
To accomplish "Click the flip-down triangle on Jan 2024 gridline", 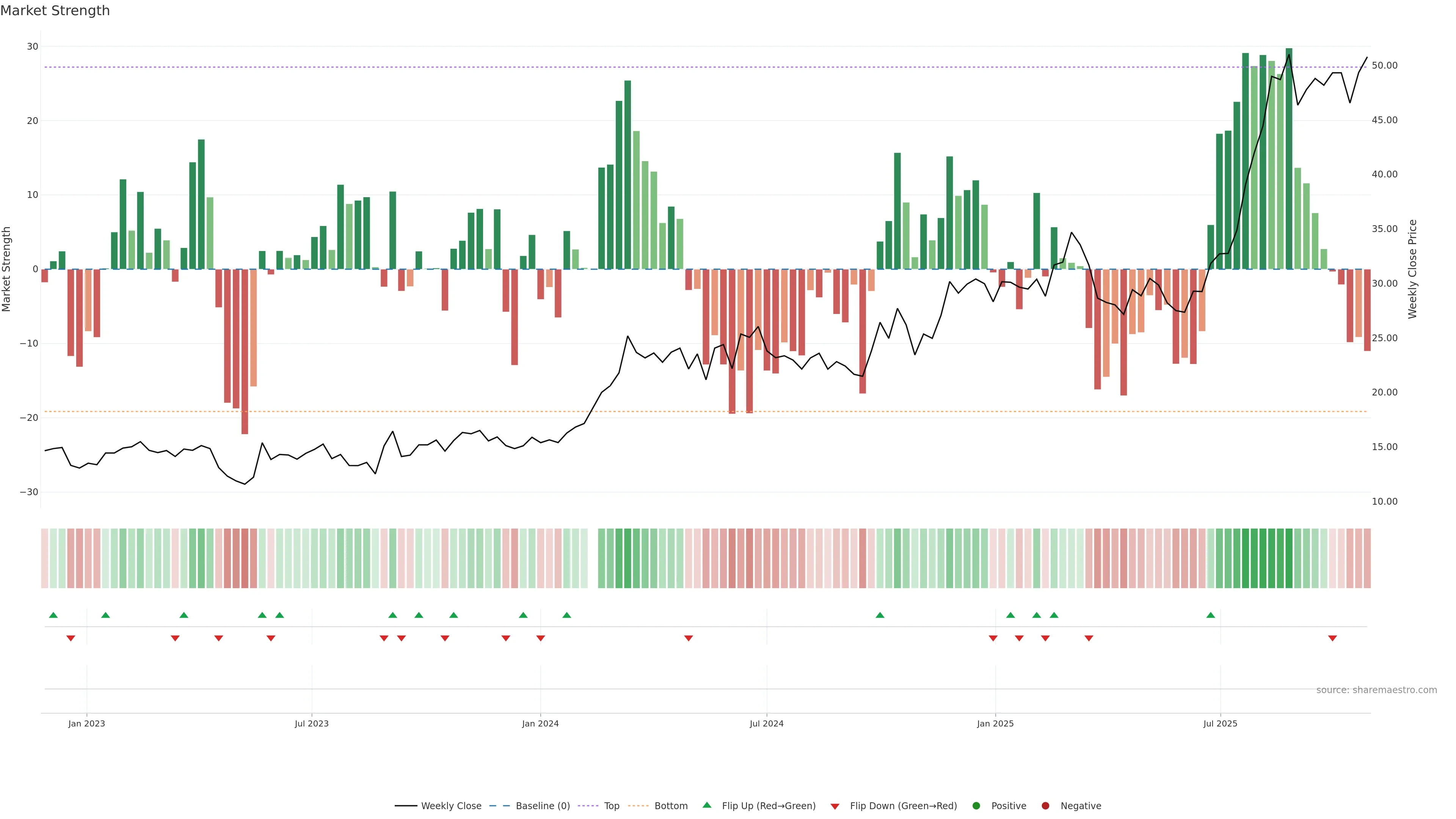I will (540, 638).
